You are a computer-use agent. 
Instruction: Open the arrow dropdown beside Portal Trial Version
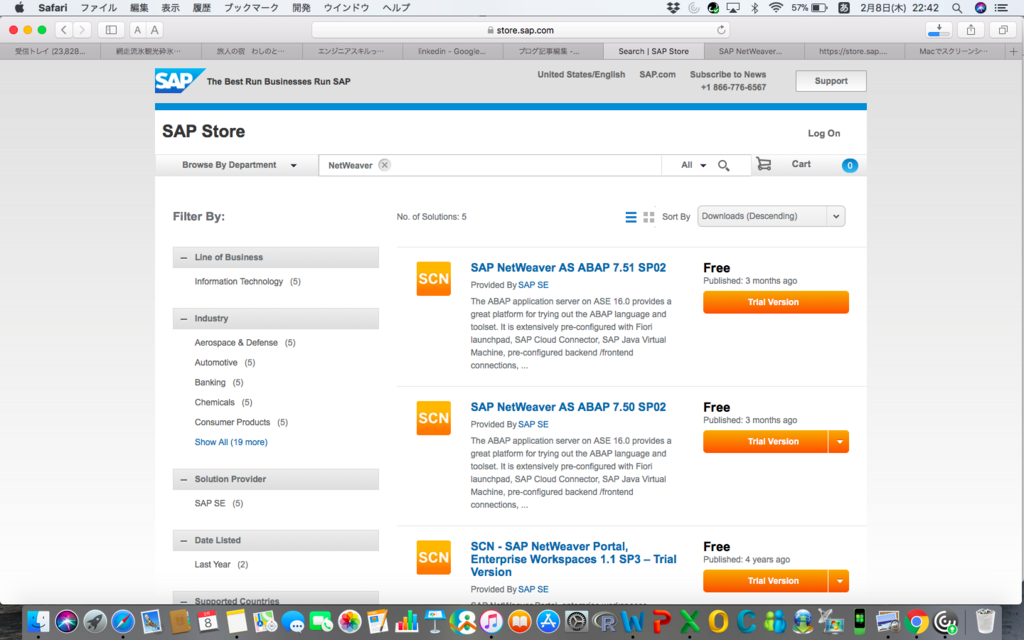click(x=839, y=581)
